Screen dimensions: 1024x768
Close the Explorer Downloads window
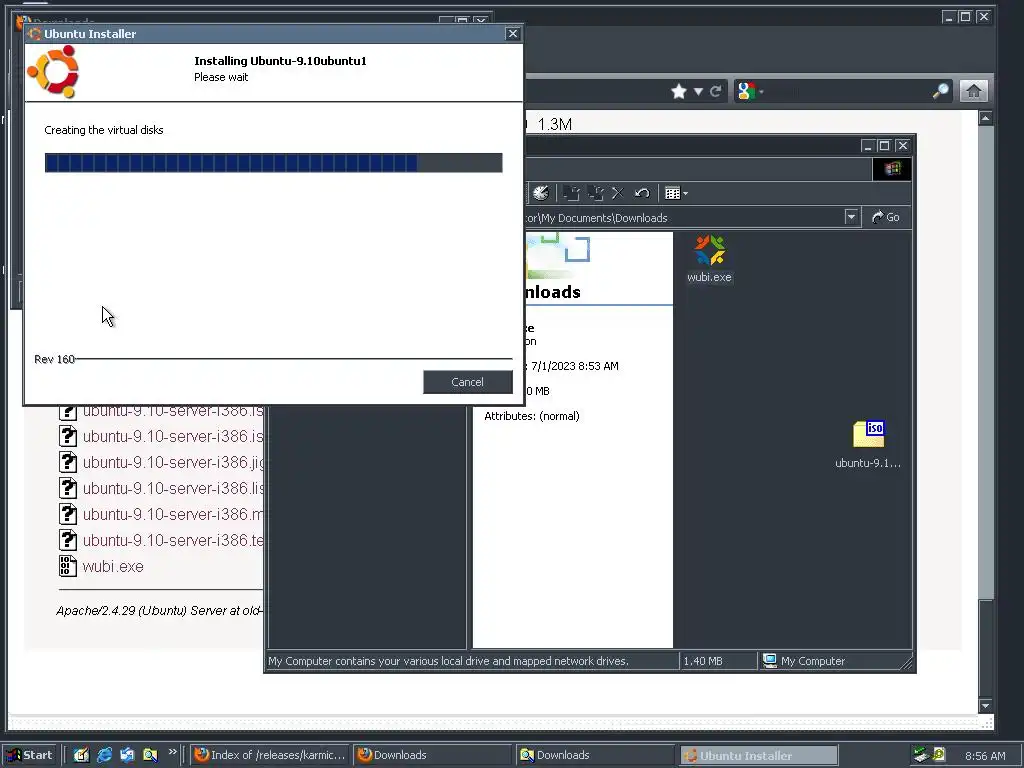902,146
